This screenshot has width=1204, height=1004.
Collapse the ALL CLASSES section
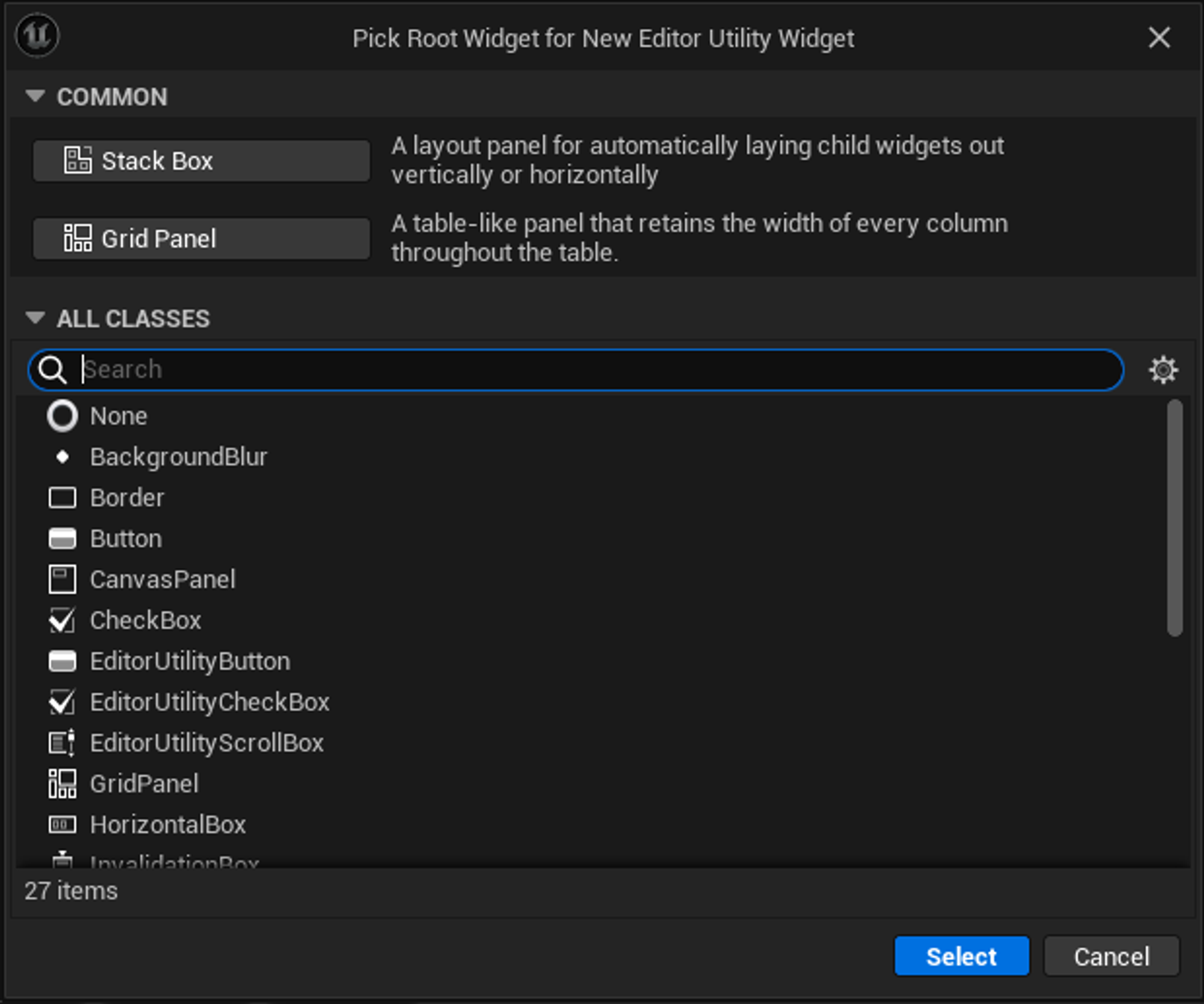(36, 318)
